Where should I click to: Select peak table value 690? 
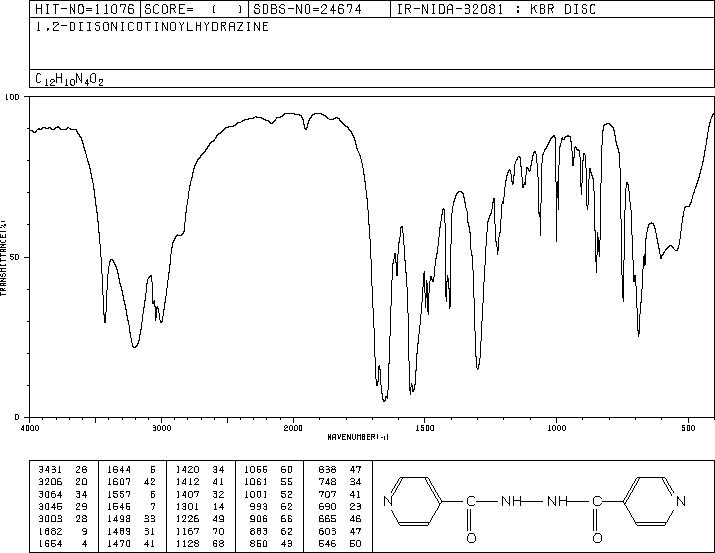point(327,506)
